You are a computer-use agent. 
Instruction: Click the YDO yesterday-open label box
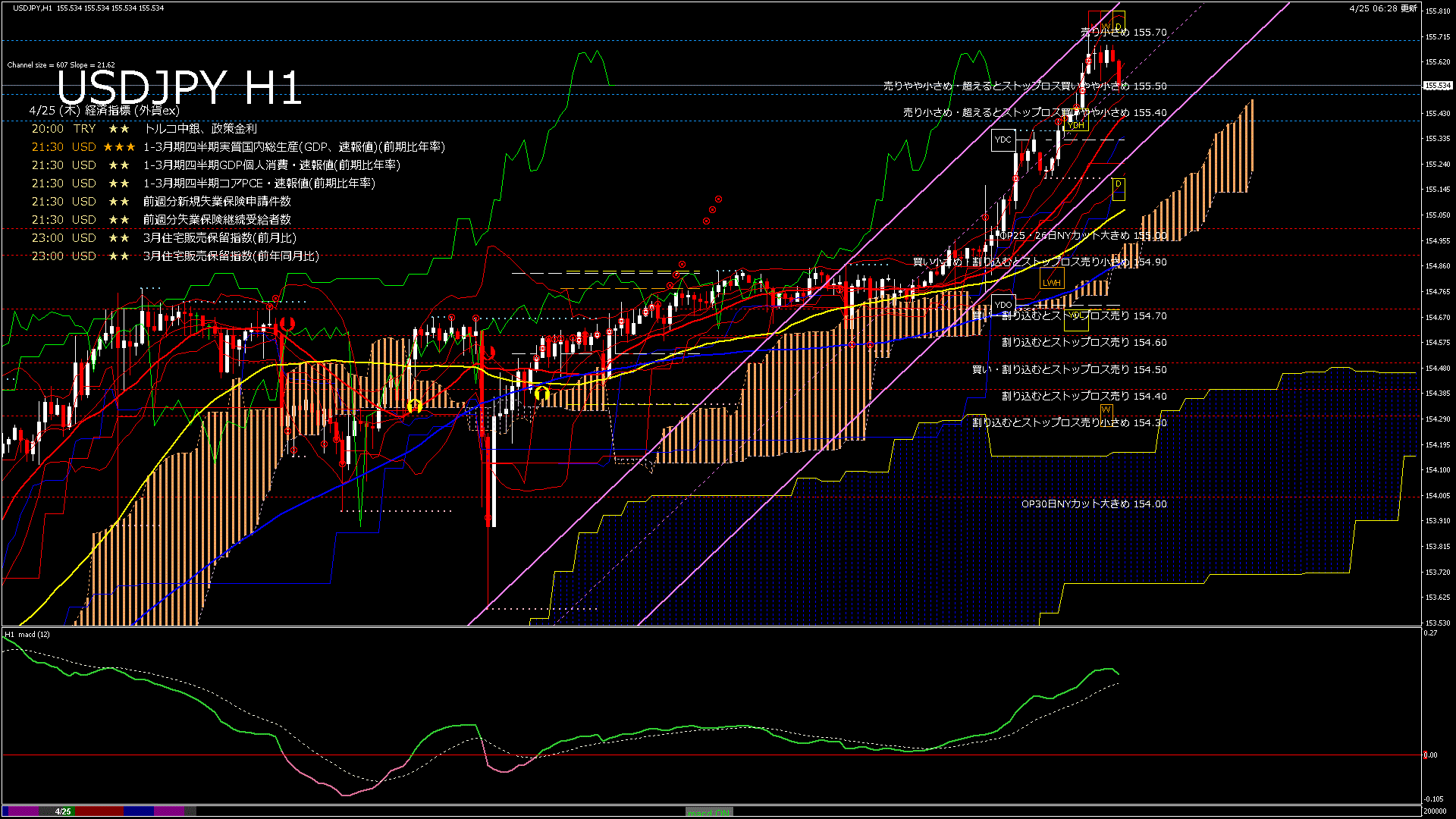click(x=1003, y=305)
